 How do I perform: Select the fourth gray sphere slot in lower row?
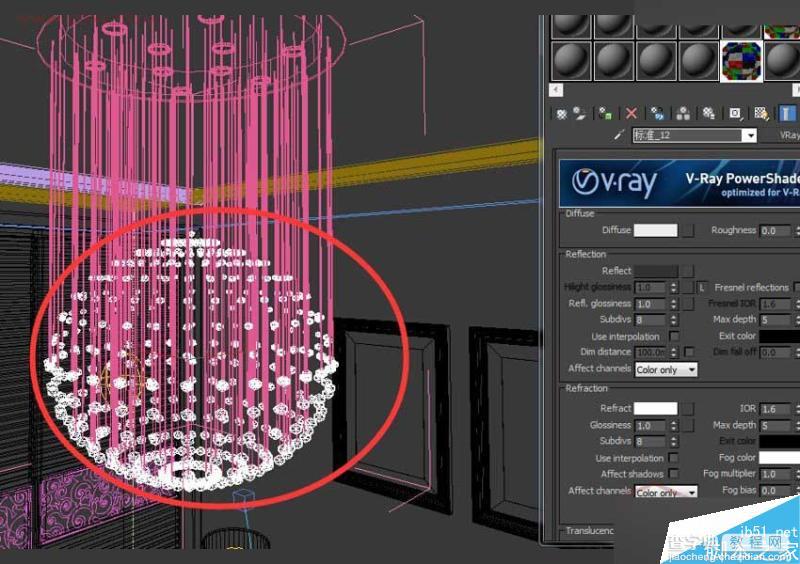pos(698,62)
